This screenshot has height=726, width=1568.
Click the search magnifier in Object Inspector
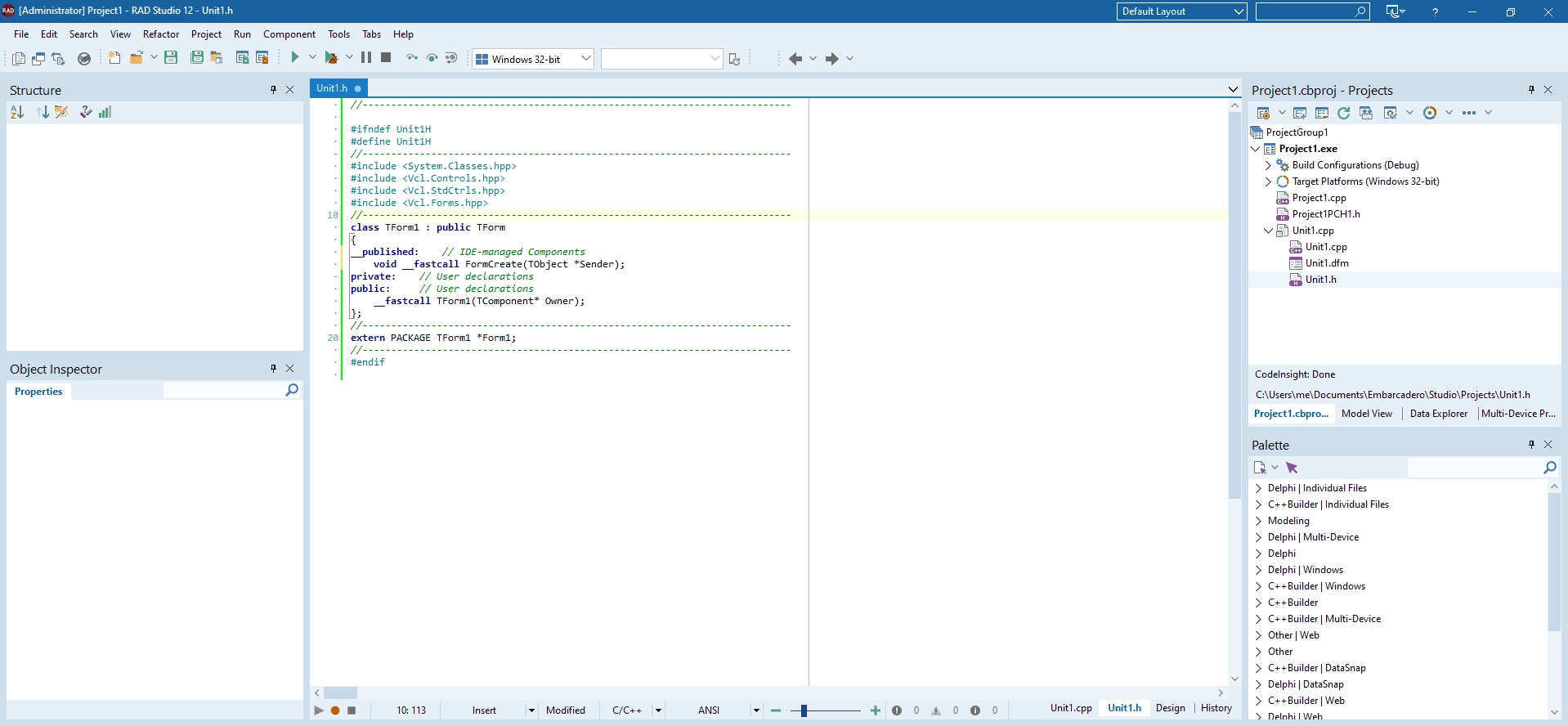tap(292, 391)
